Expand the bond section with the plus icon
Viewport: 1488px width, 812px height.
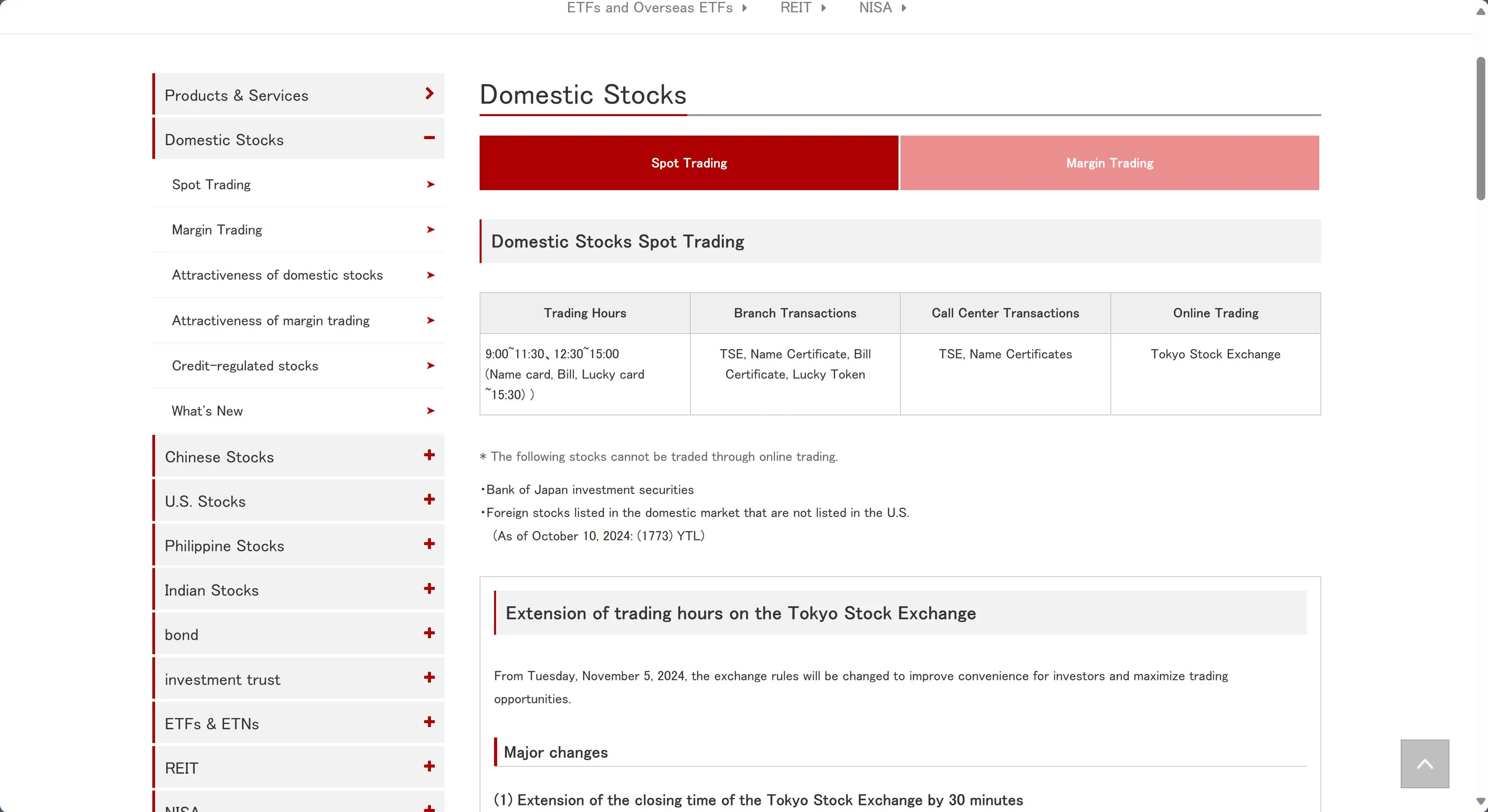coord(429,633)
